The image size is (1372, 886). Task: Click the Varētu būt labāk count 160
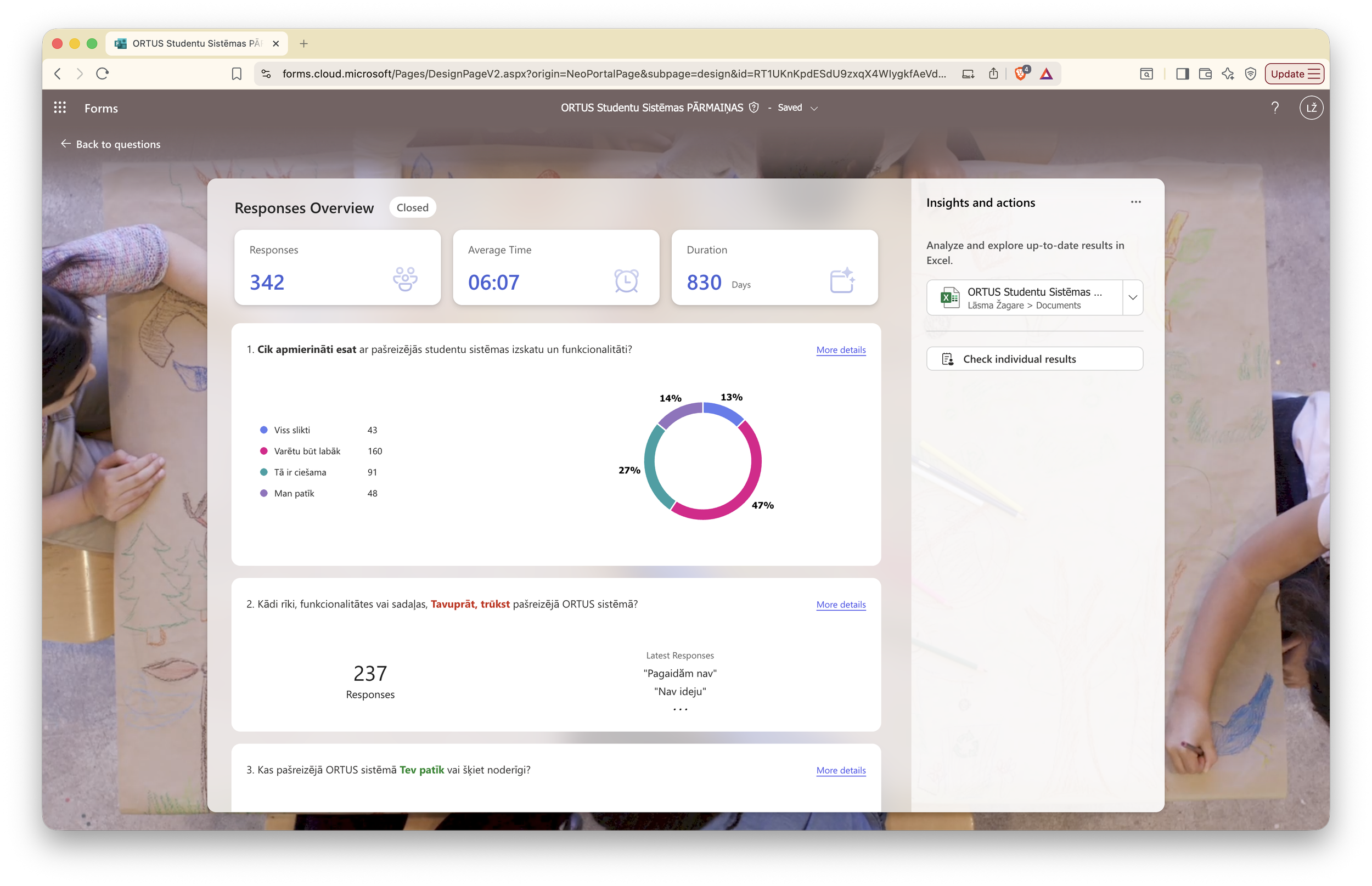point(375,451)
